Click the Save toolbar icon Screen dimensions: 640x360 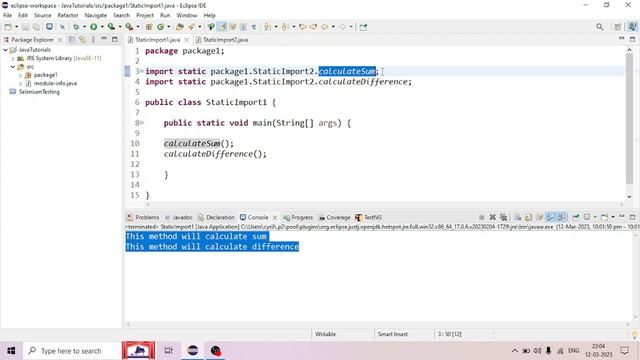(25, 27)
